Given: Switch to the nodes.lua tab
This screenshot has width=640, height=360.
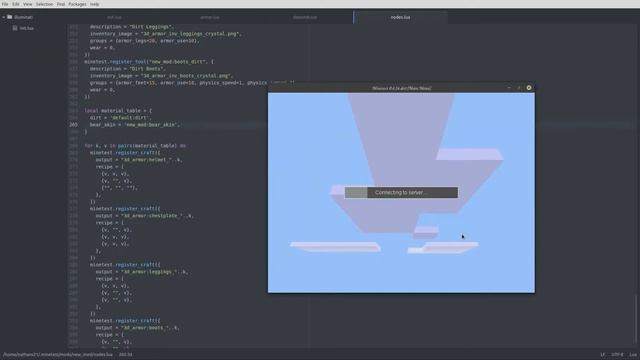Looking at the screenshot, I should tap(400, 18).
